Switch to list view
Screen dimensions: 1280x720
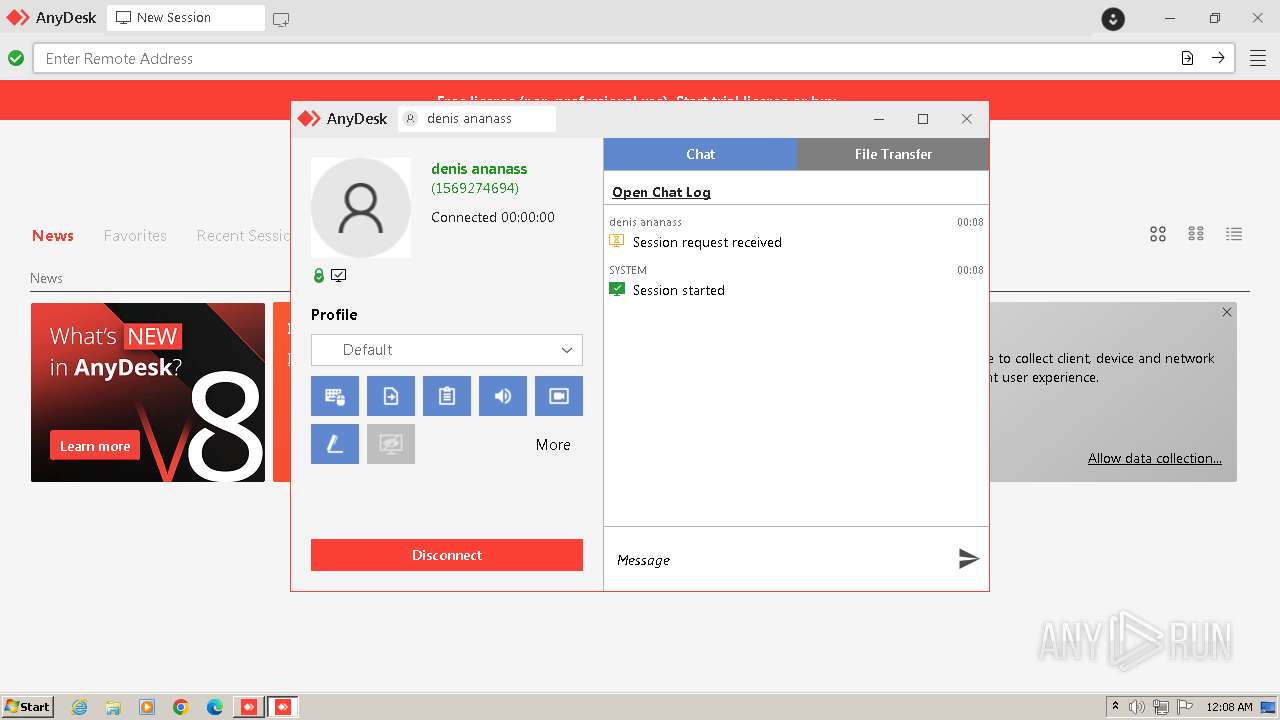(x=1234, y=234)
